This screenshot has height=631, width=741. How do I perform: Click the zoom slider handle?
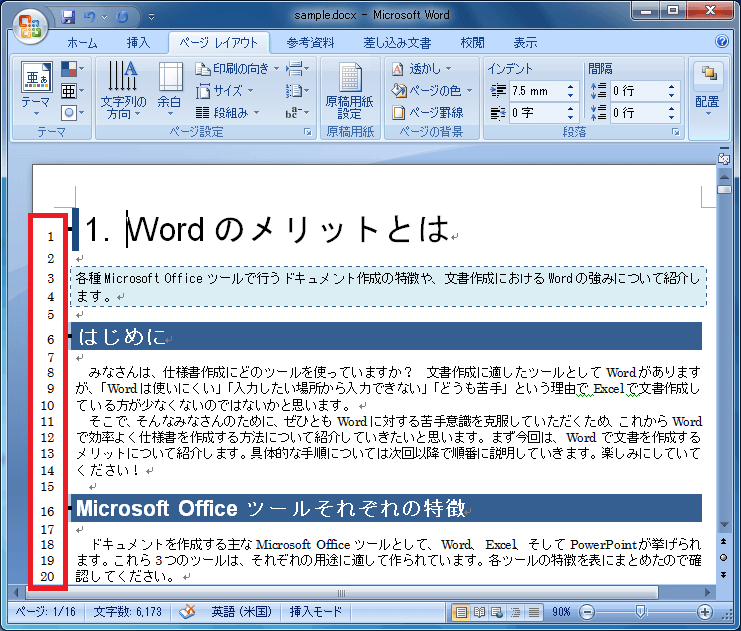[x=640, y=612]
